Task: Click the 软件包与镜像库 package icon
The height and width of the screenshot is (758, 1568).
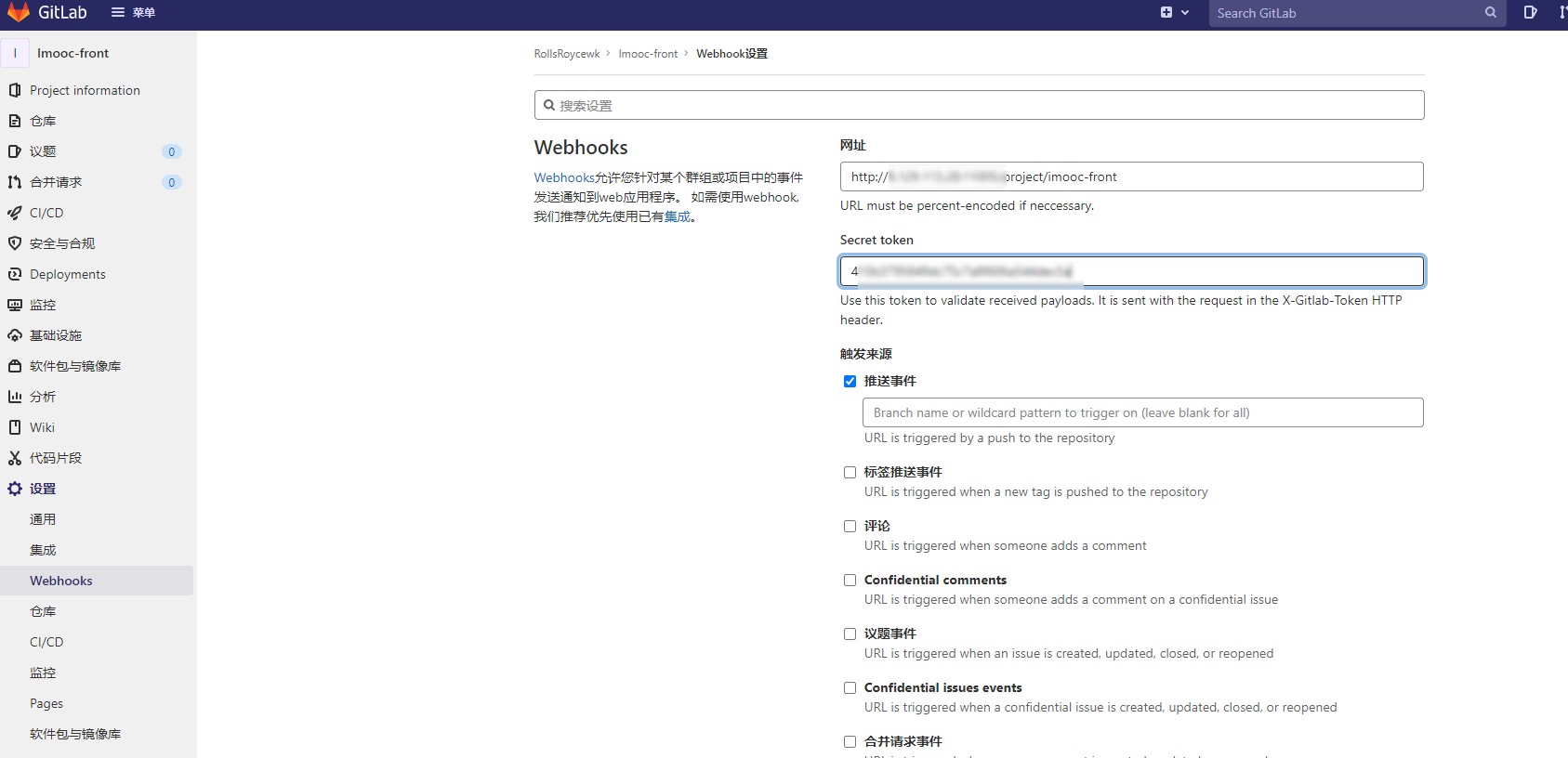Action: pos(14,366)
